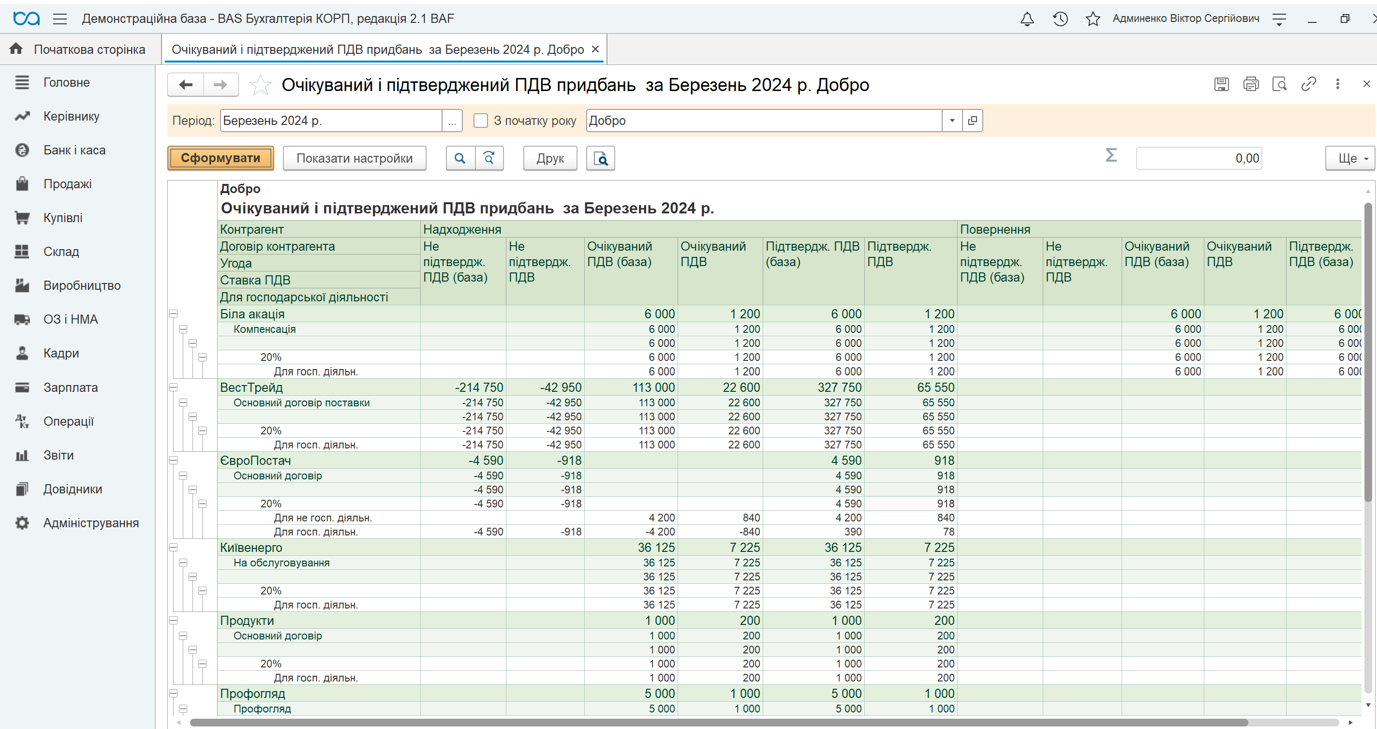Open notifications bell icon
This screenshot has width=1377, height=729.
(1027, 19)
